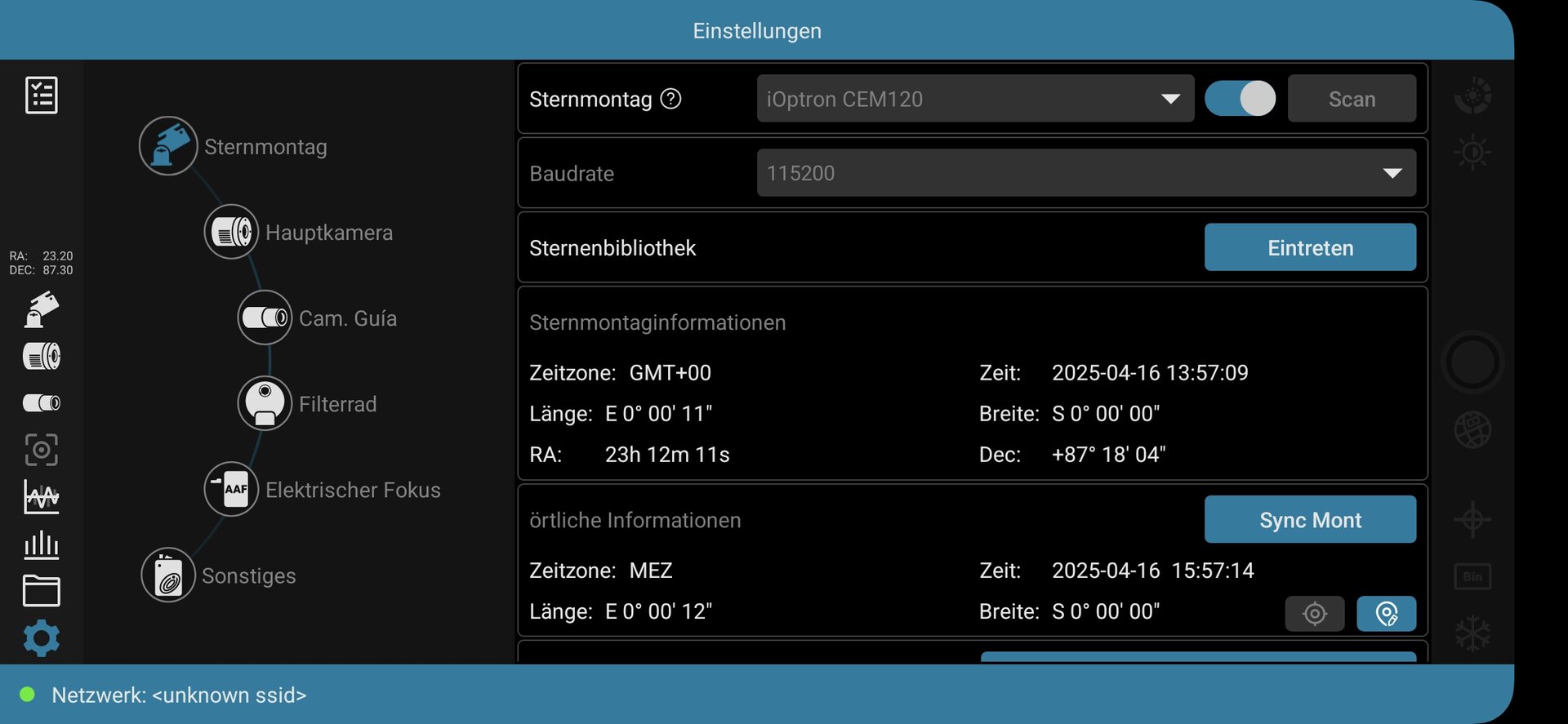Open Sonstiges settings section
Screen dimensions: 1568x724
[x=249, y=575]
